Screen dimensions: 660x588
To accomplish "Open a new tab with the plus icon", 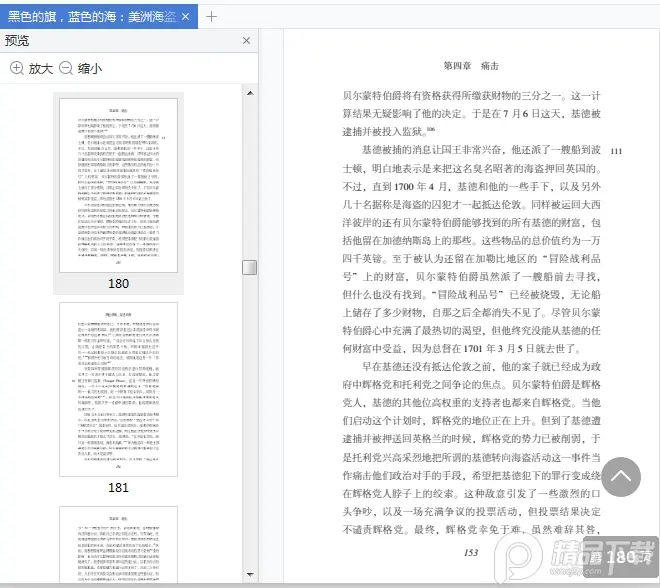I will click(x=211, y=17).
